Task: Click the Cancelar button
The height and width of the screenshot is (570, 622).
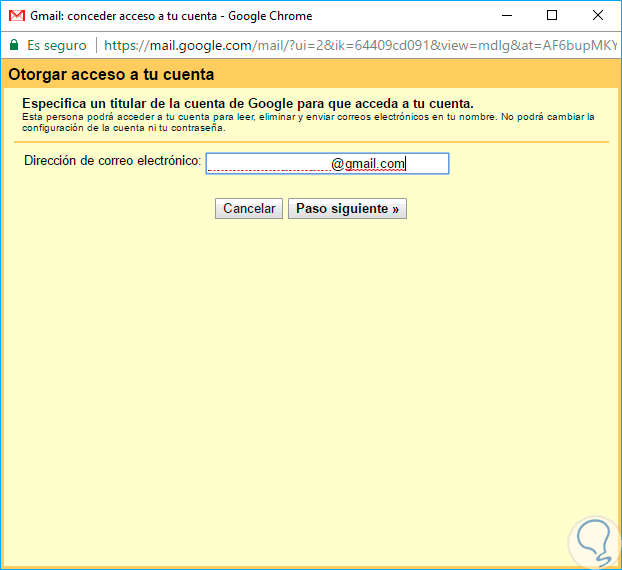Action: coord(249,208)
